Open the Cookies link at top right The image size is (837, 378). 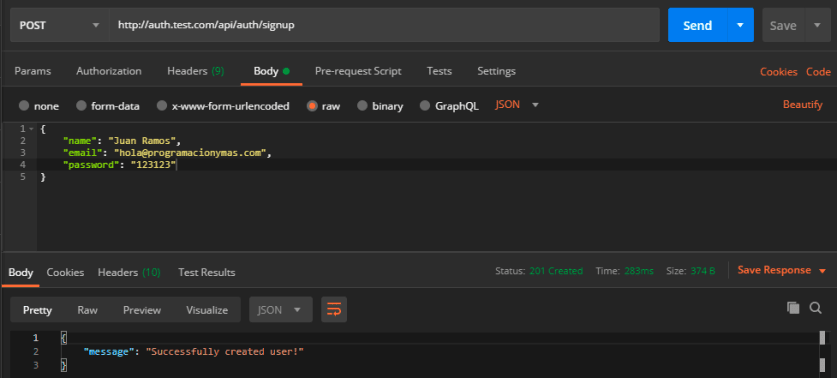point(779,72)
